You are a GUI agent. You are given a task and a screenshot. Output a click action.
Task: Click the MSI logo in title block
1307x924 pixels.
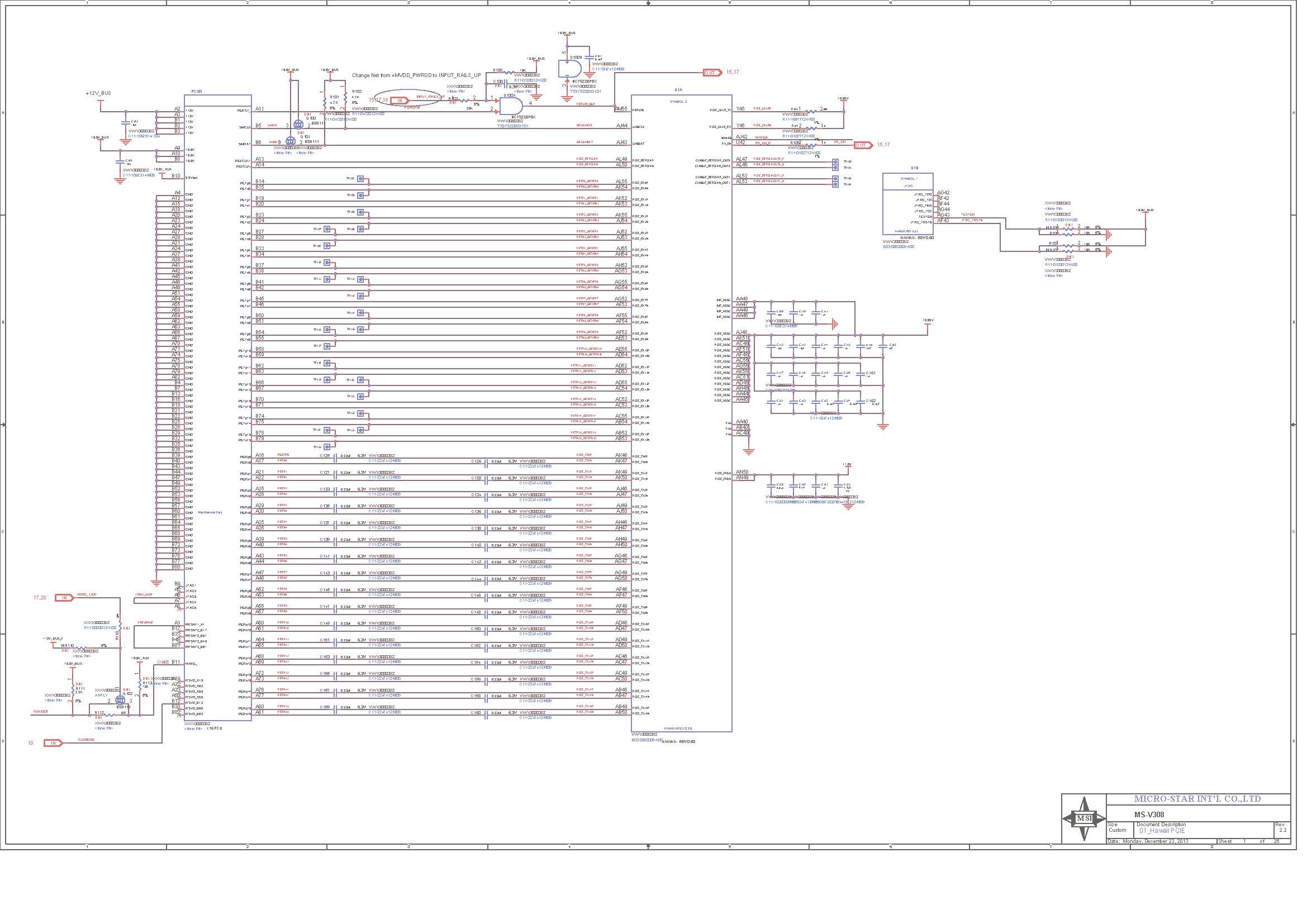1085,819
